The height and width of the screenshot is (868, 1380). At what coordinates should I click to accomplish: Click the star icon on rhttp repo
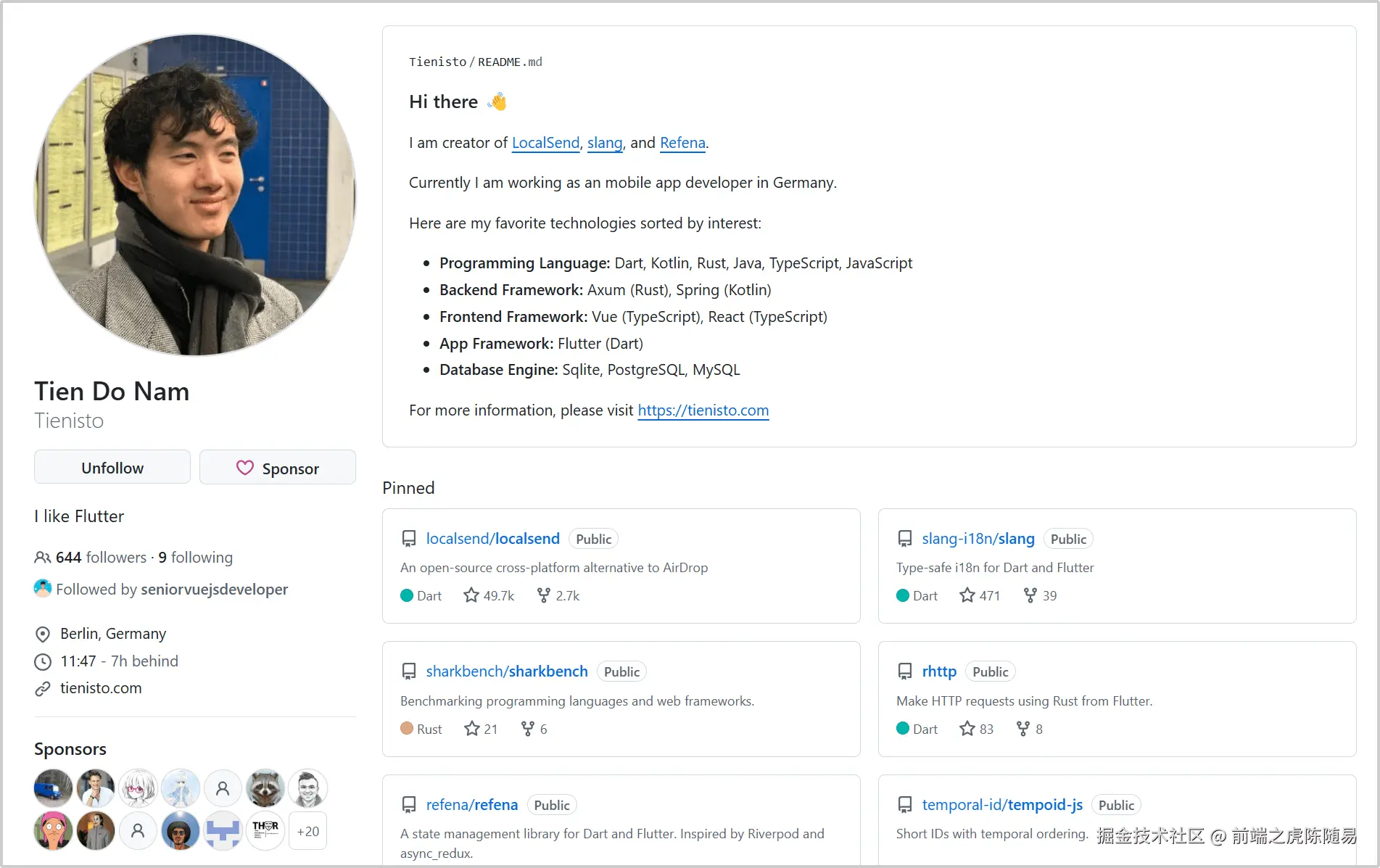967,729
